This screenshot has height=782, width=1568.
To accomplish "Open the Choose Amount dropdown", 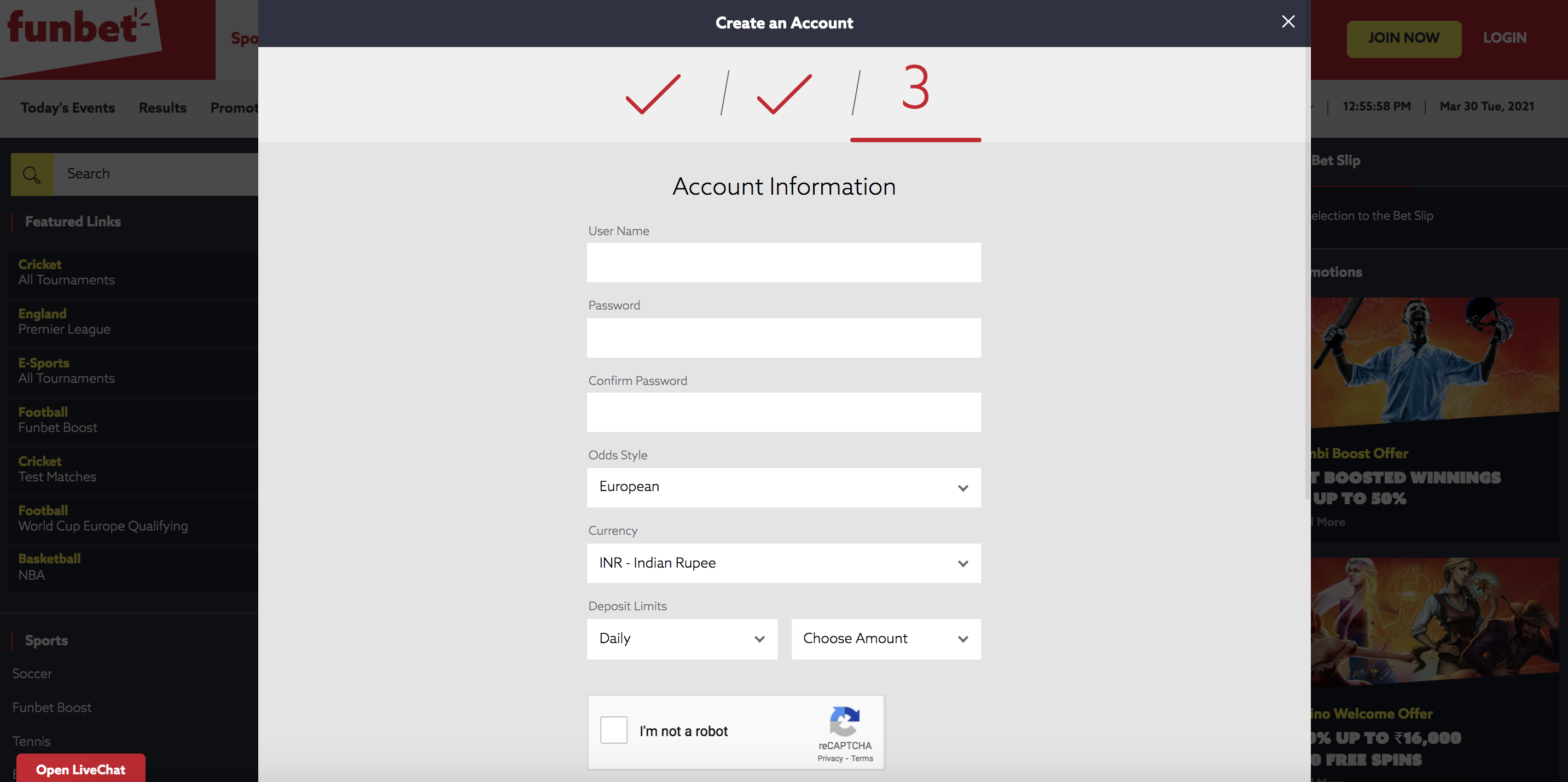I will (x=886, y=638).
